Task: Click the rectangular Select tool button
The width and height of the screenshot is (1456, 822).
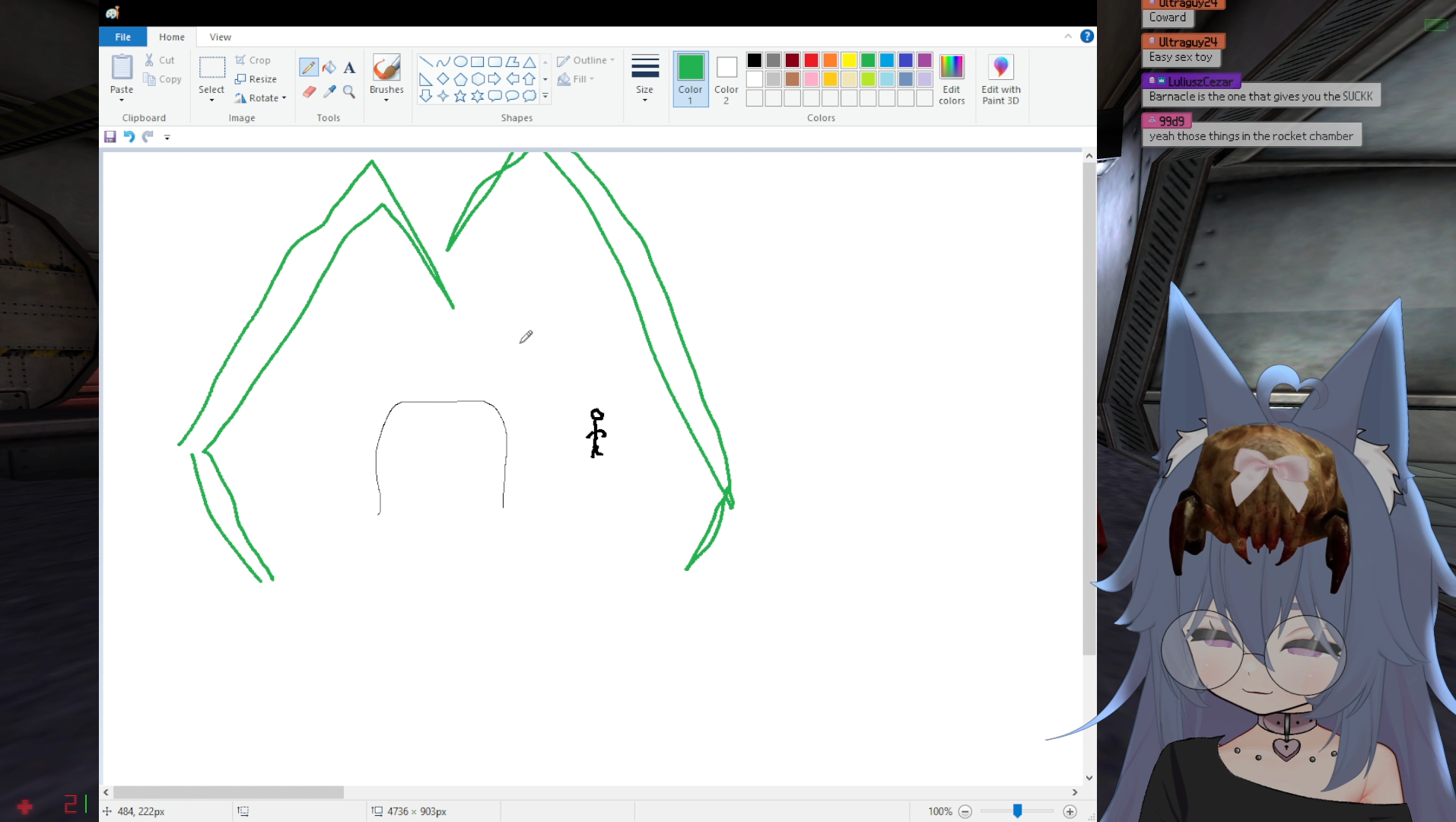Action: 211,68
